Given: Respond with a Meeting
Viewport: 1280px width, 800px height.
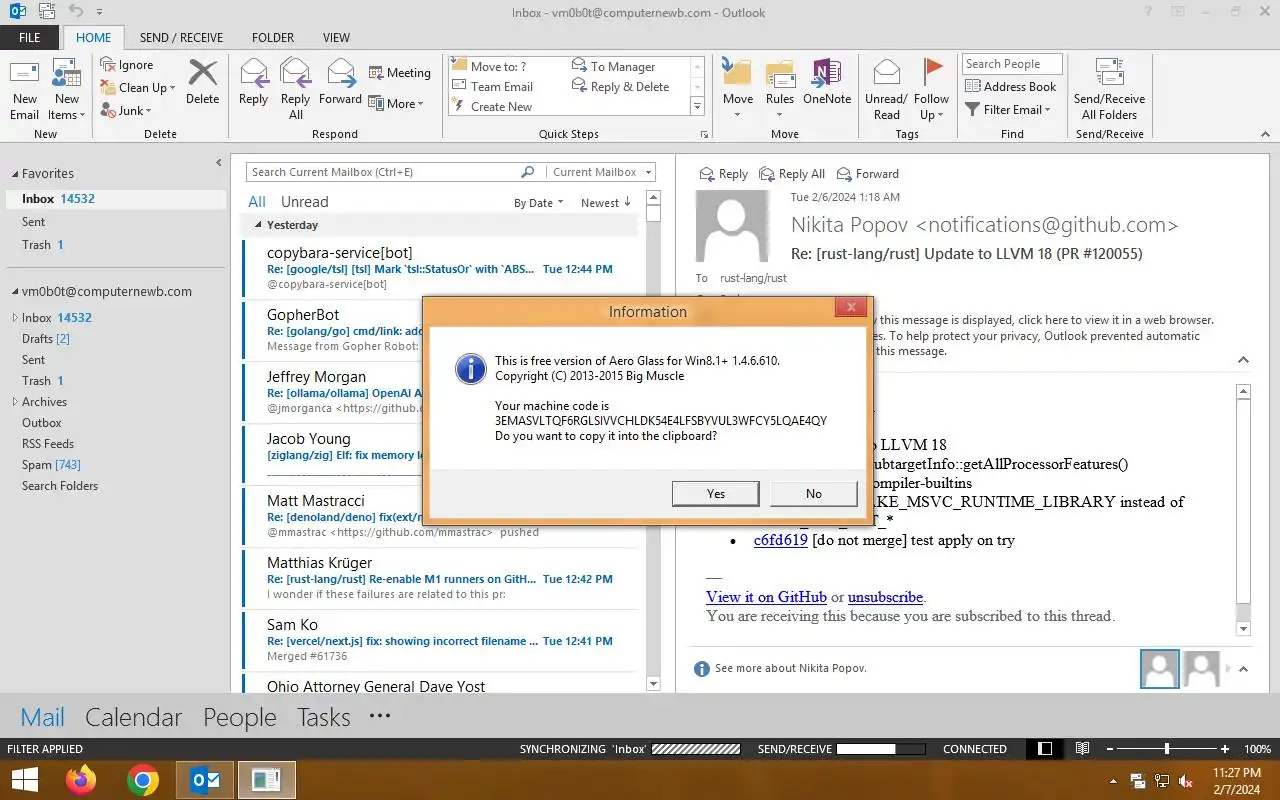Looking at the screenshot, I should click(x=399, y=73).
